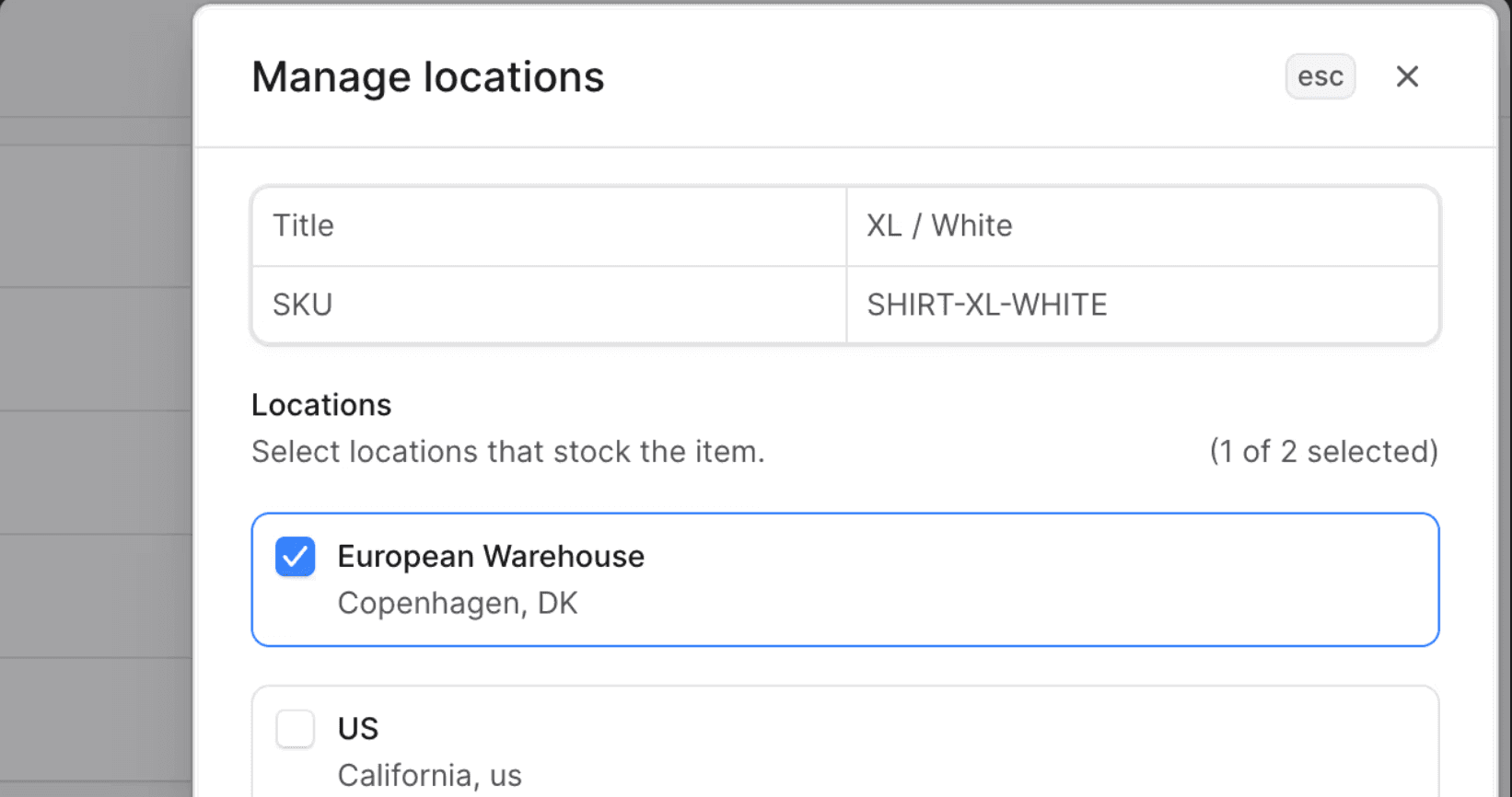Click the Title row label
This screenshot has width=1512, height=797.
pos(303,226)
